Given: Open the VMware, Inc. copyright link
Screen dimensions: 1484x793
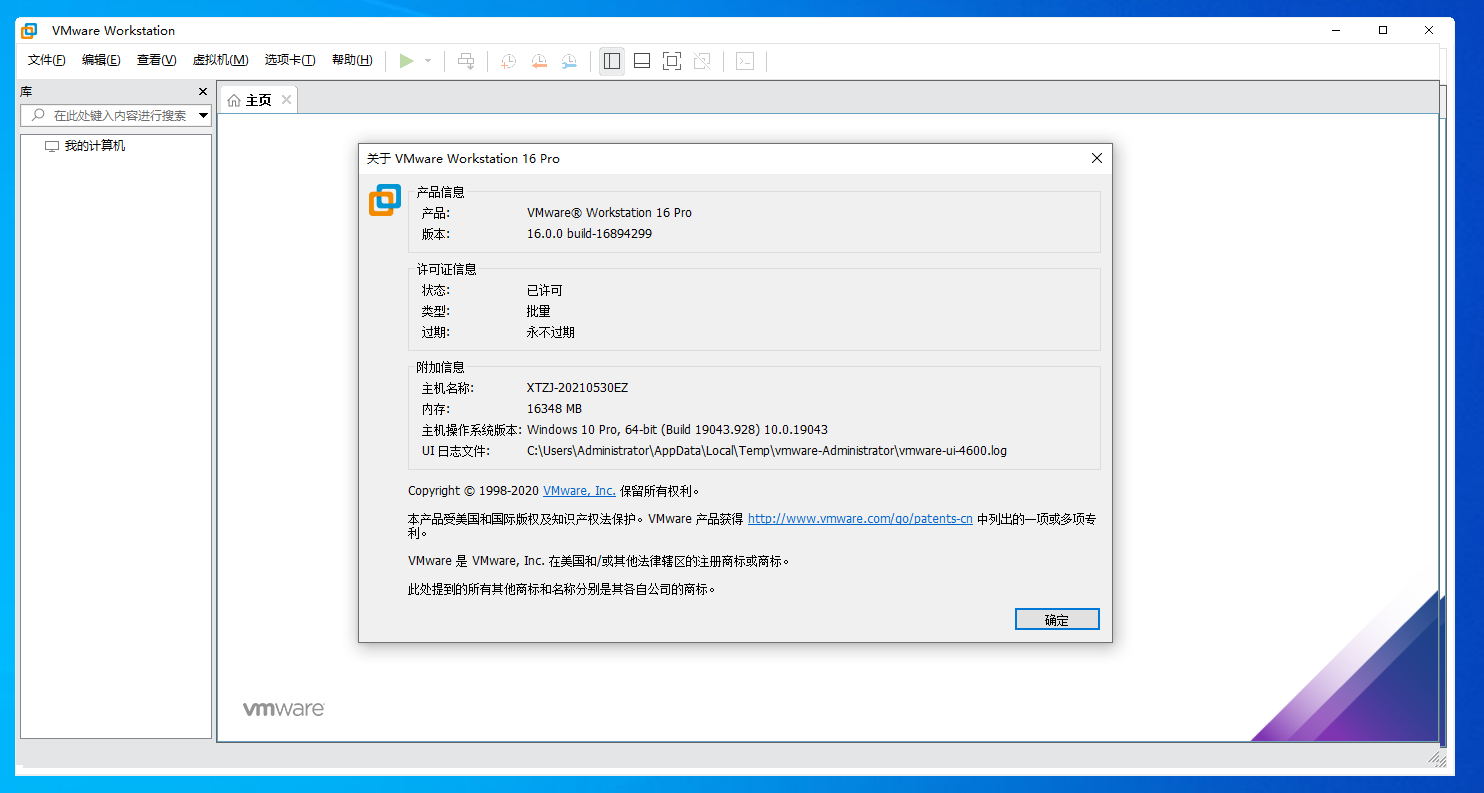Looking at the screenshot, I should [579, 491].
